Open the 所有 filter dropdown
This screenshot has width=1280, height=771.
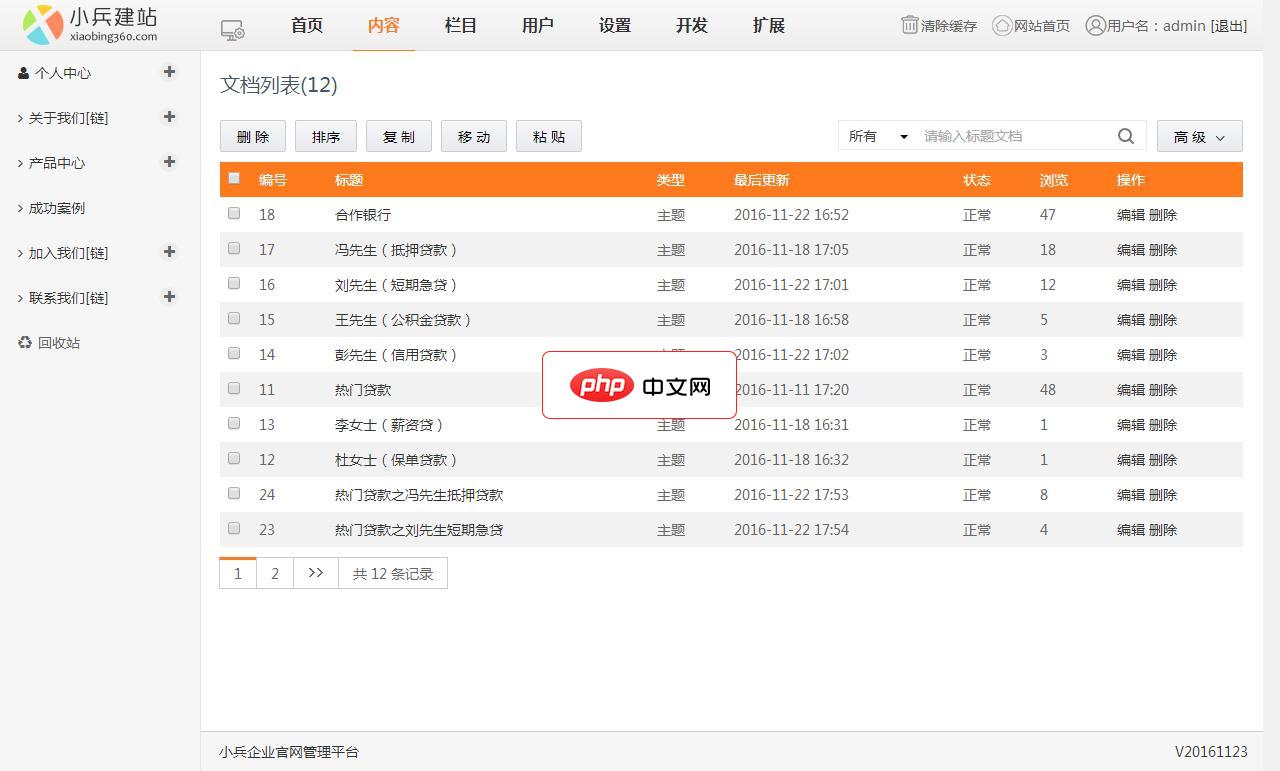pyautogui.click(x=877, y=136)
